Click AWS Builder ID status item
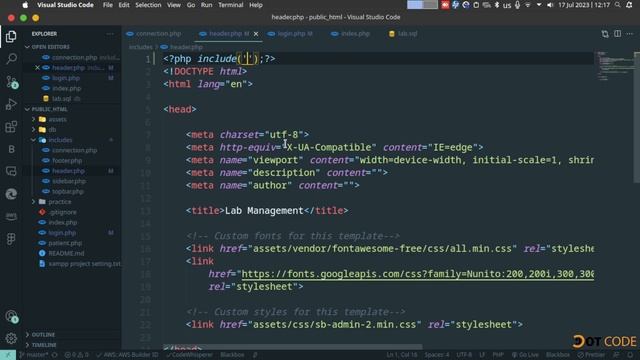This screenshot has width=640, height=360. (x=127, y=355)
